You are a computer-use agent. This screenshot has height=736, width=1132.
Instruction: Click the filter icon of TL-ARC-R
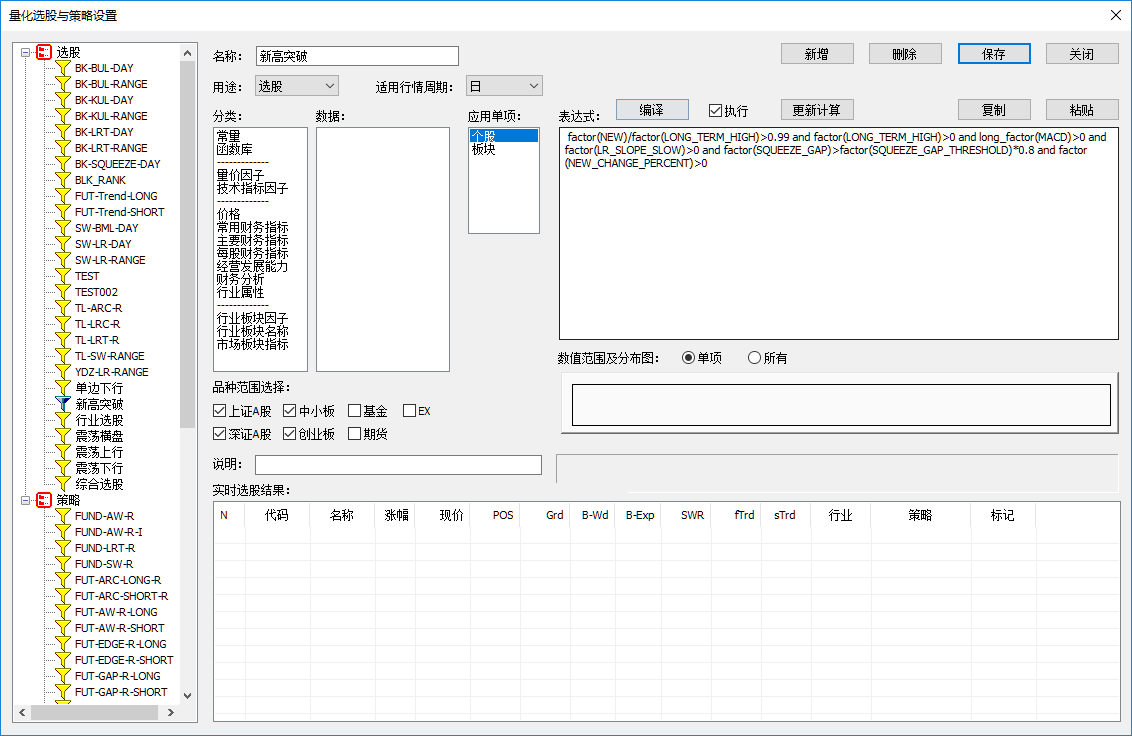pos(63,308)
